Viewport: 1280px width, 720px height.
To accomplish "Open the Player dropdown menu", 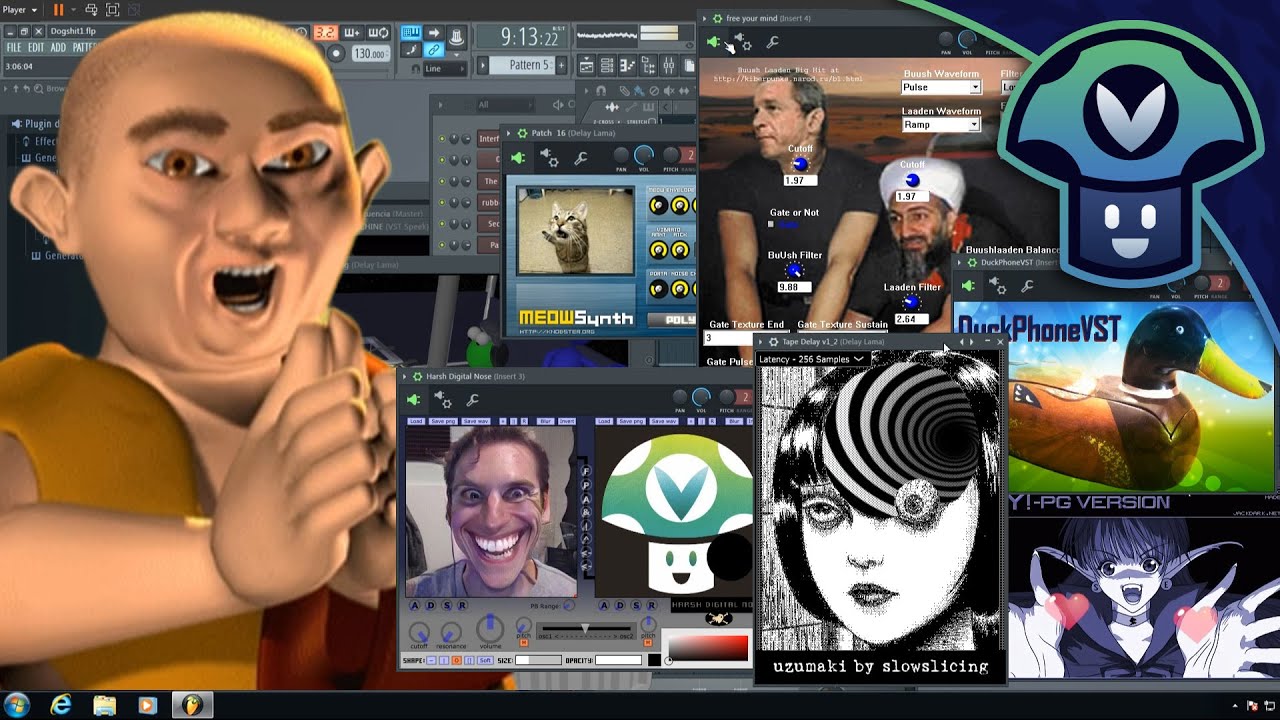I will pos(20,10).
